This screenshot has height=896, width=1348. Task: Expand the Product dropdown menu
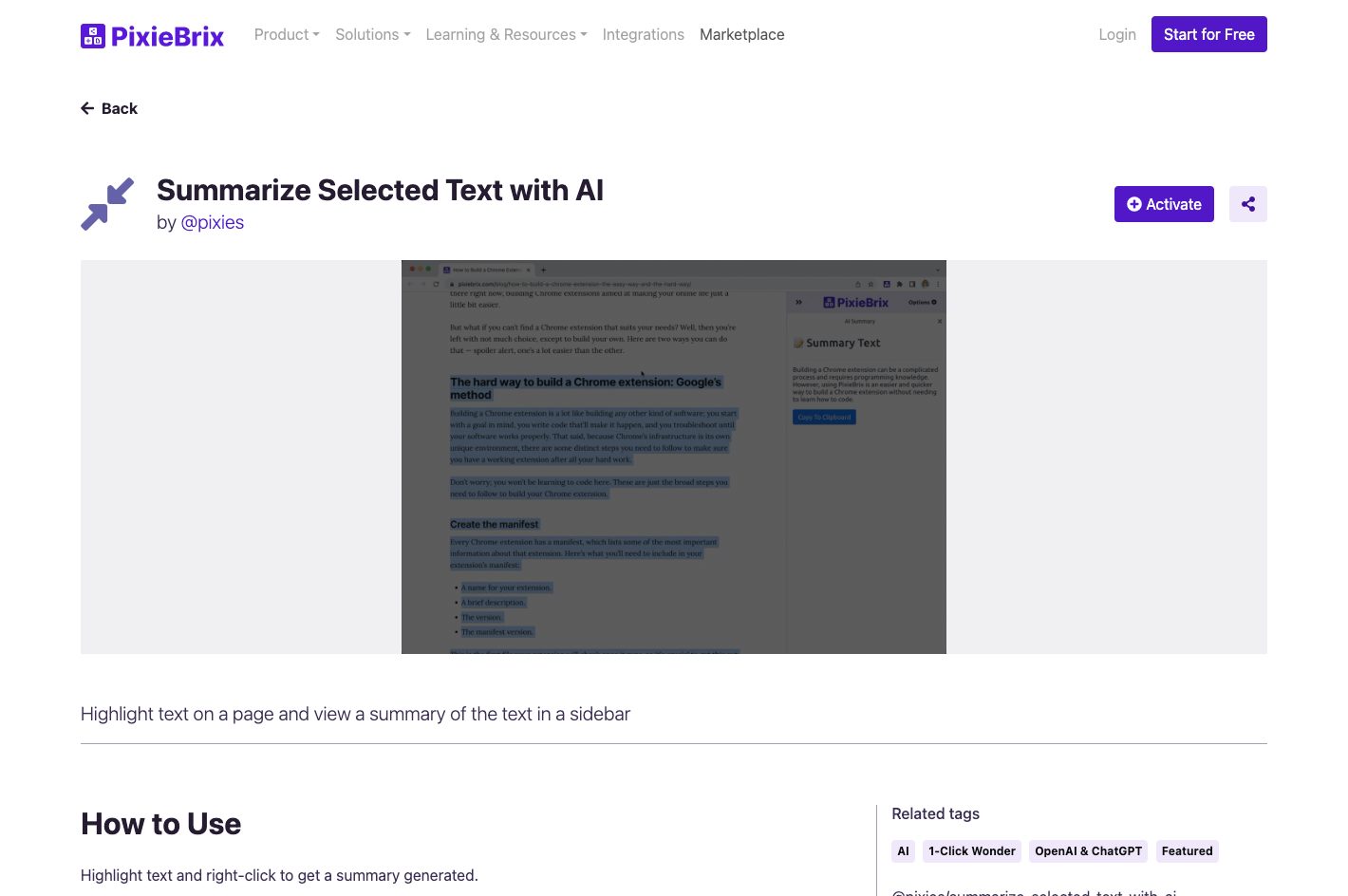[x=287, y=35]
